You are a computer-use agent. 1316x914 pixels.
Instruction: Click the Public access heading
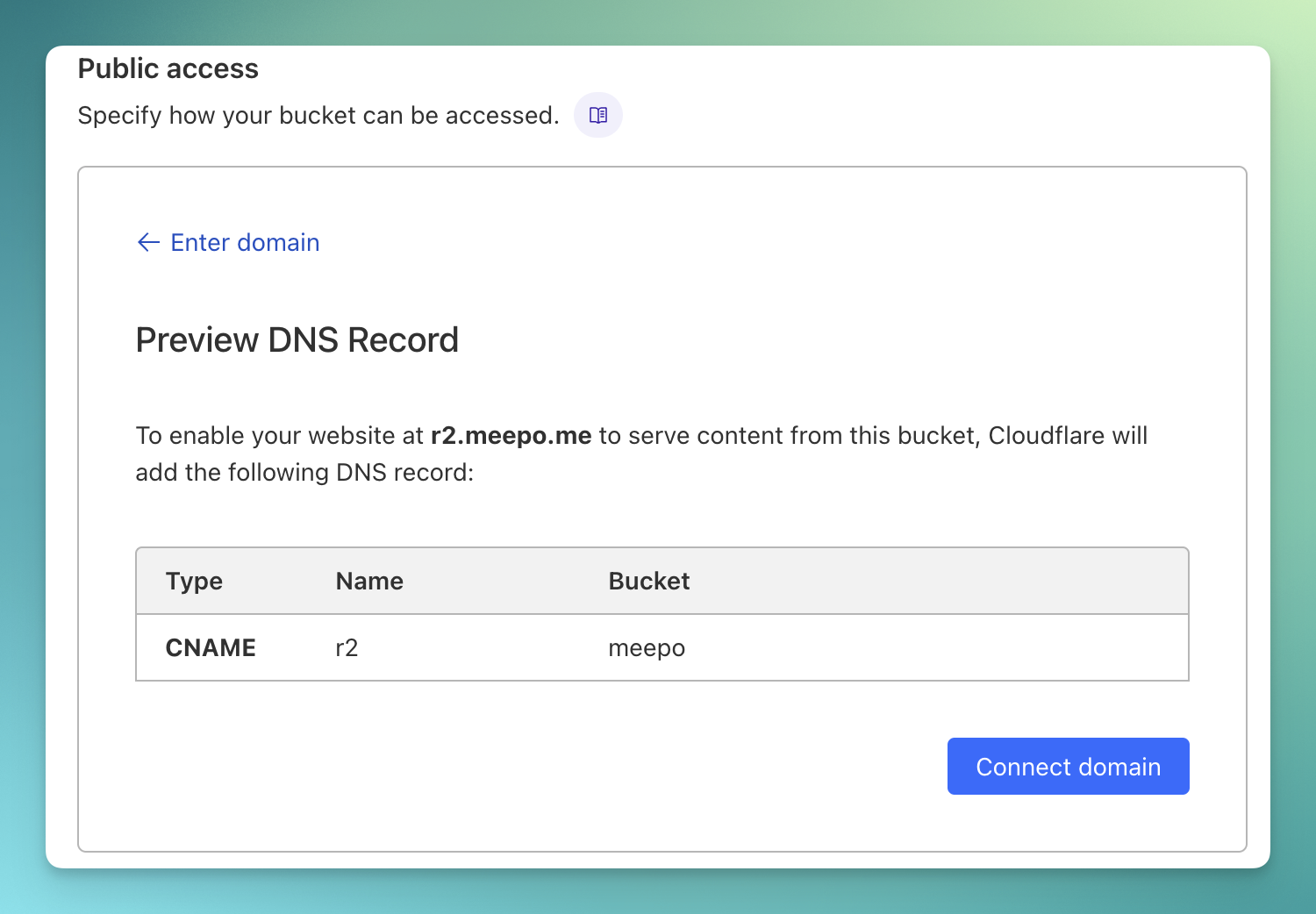tap(168, 68)
